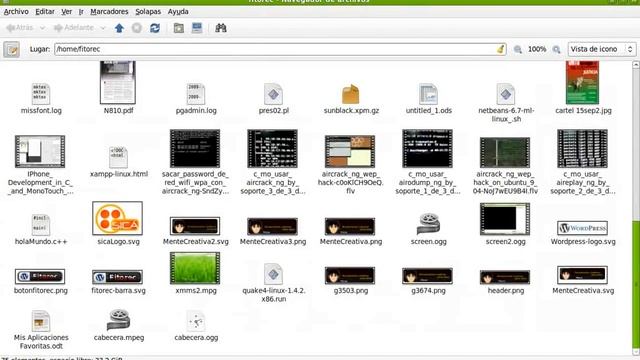The height and width of the screenshot is (360, 640).
Task: Open the Archivo menu
Action: (x=16, y=11)
